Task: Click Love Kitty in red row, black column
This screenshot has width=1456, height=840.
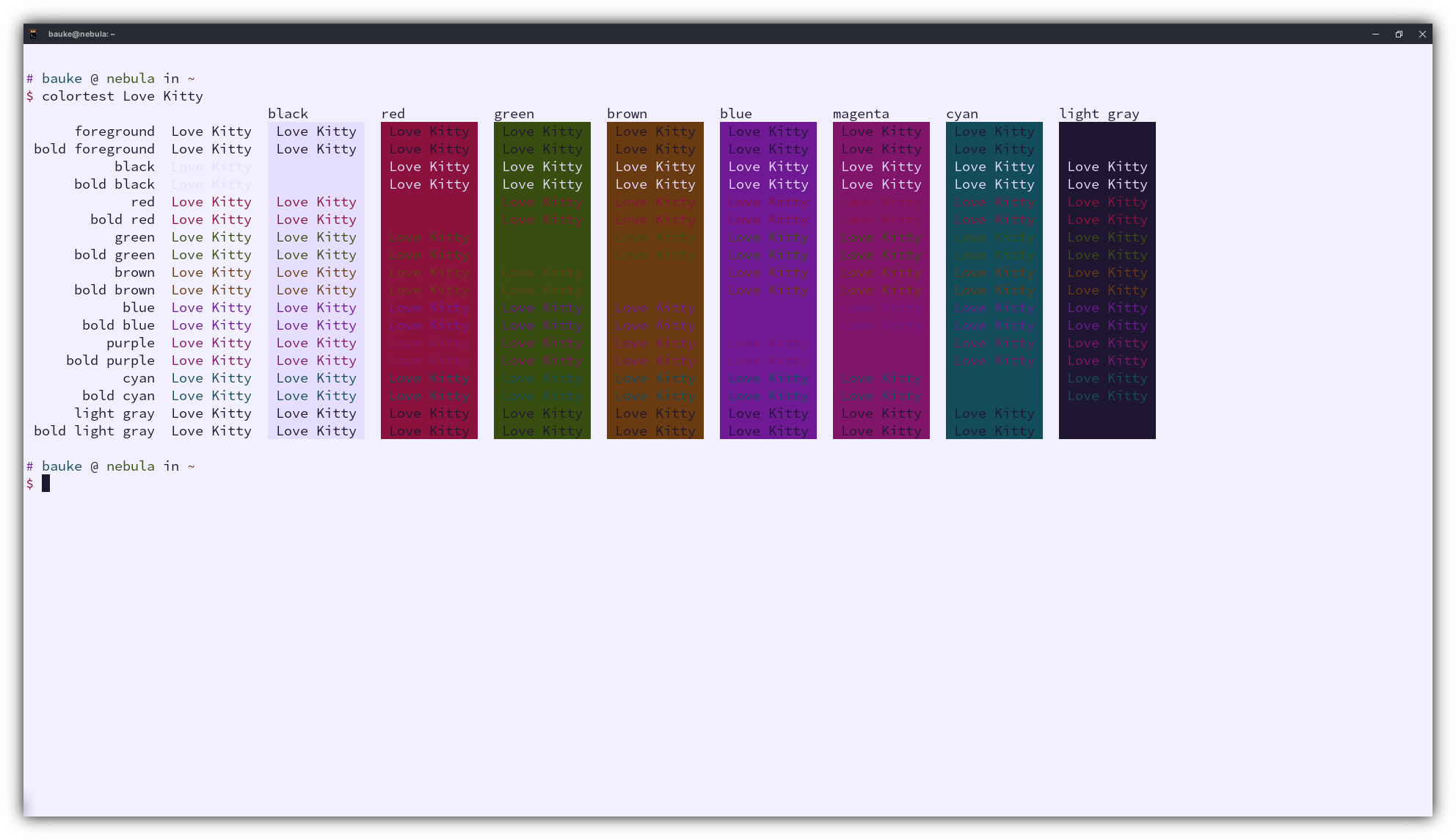Action: coord(316,202)
